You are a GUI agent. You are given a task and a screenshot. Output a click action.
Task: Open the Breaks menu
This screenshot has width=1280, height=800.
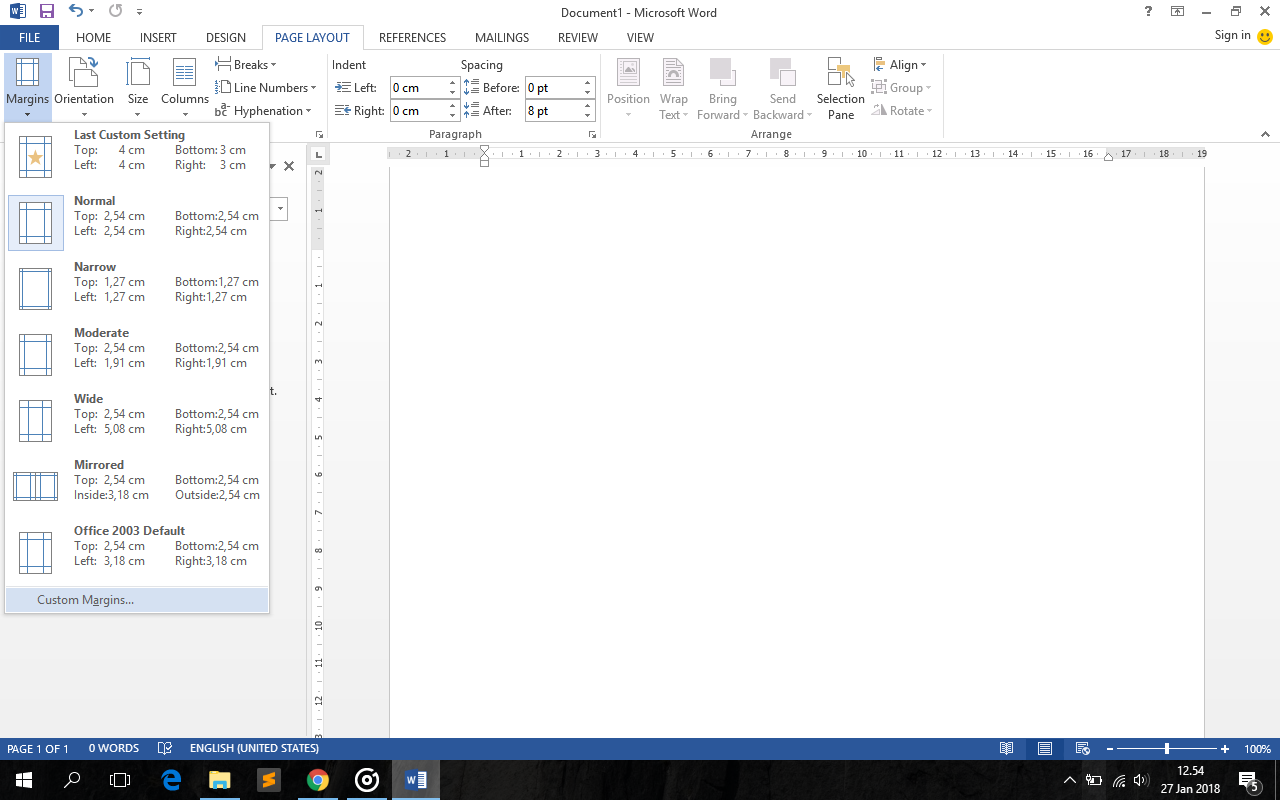coord(246,65)
